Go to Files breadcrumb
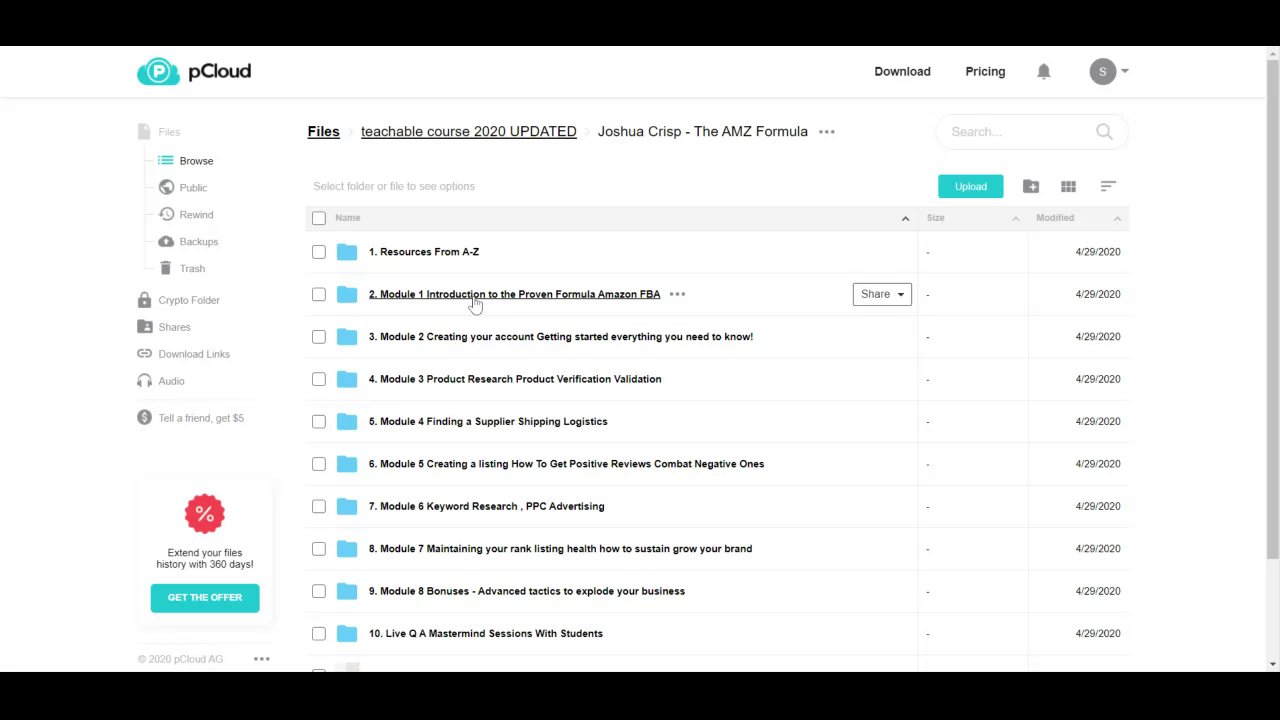 323,131
